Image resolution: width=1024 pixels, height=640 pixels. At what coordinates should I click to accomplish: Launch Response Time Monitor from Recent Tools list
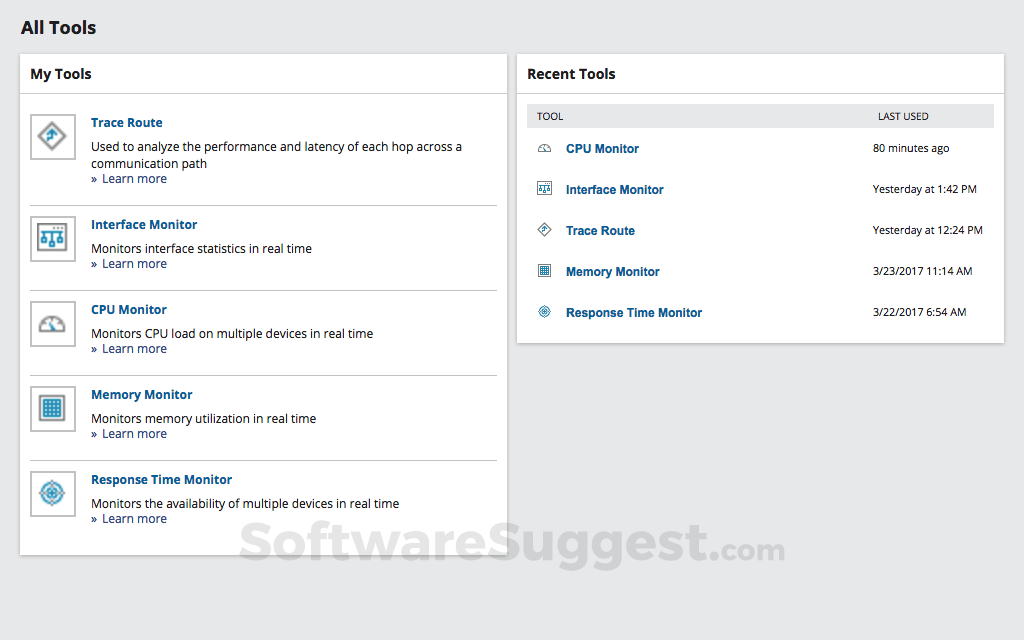[x=634, y=313]
